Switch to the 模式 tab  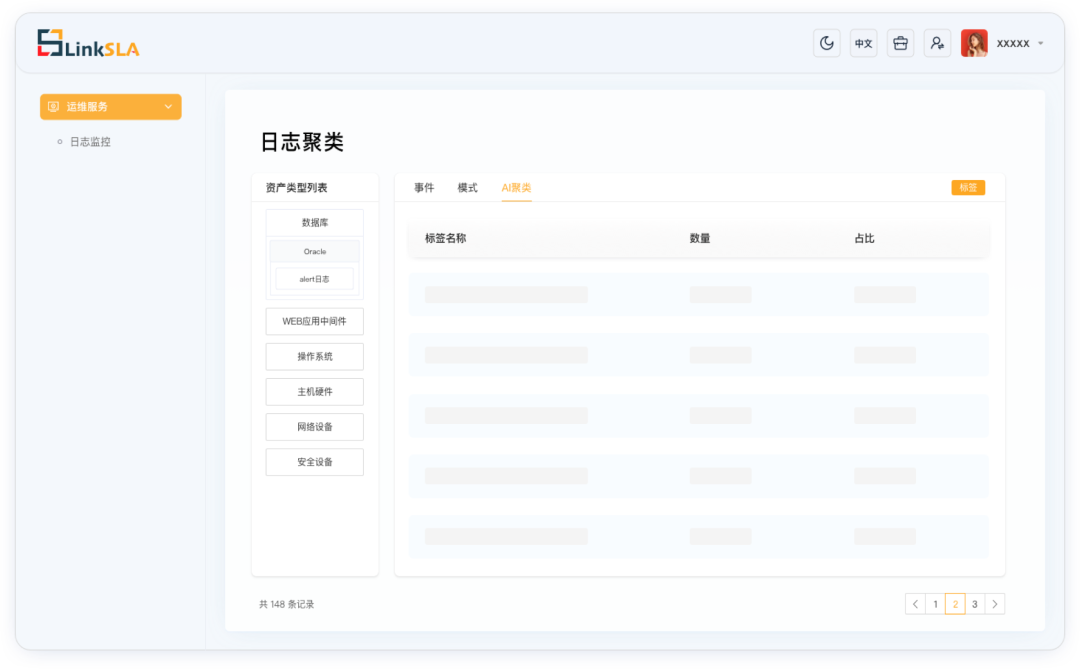468,187
